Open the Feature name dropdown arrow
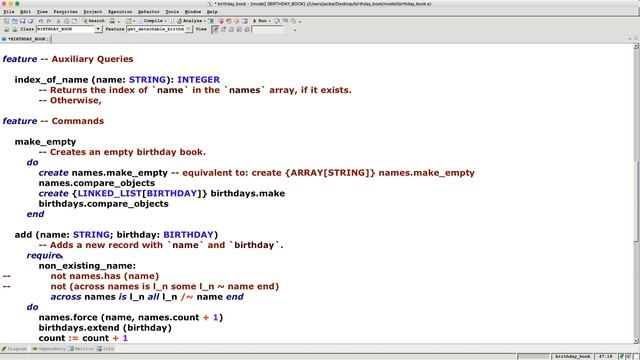 click(x=189, y=29)
